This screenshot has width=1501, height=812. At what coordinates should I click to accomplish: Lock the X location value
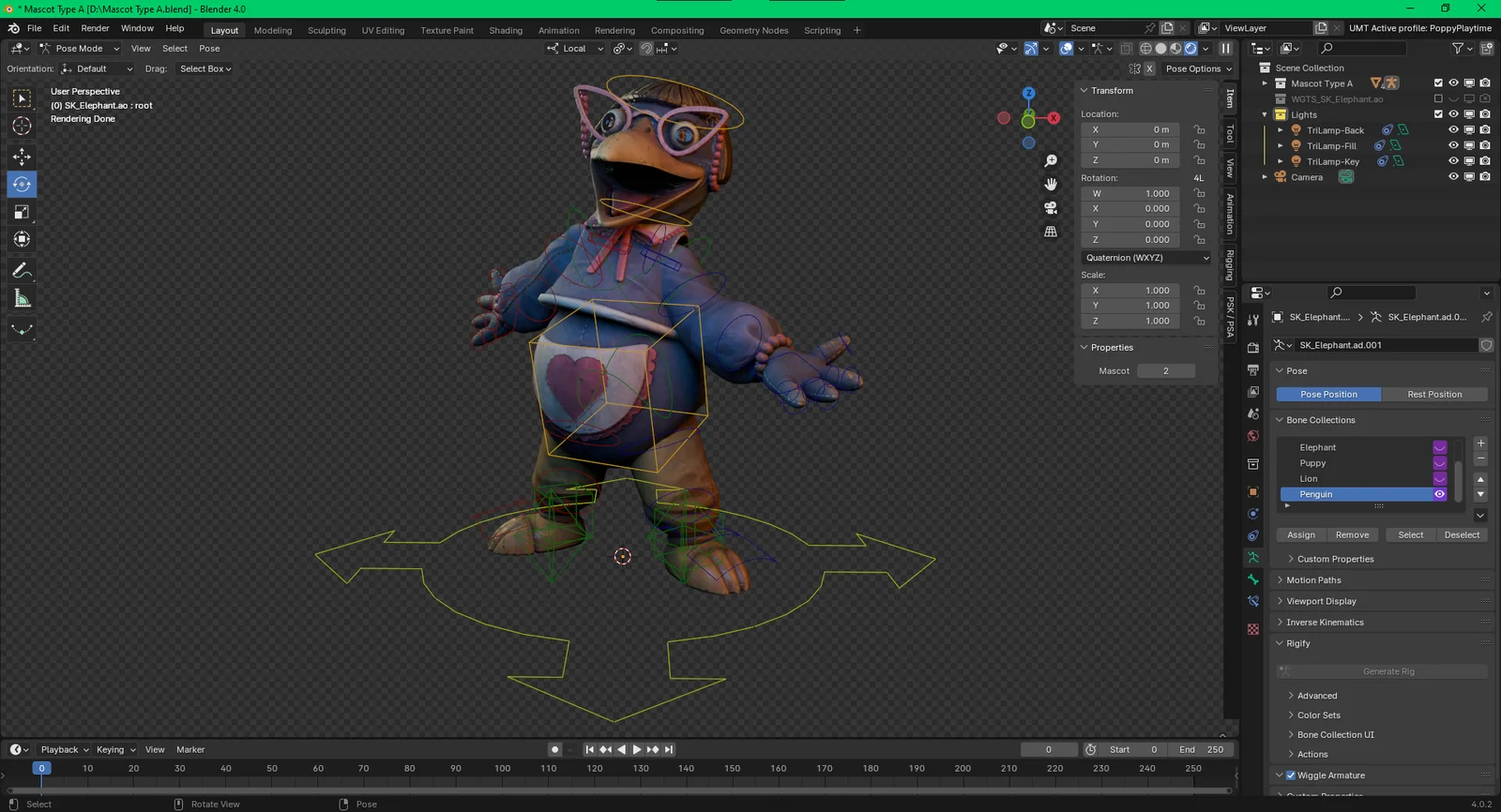point(1199,129)
